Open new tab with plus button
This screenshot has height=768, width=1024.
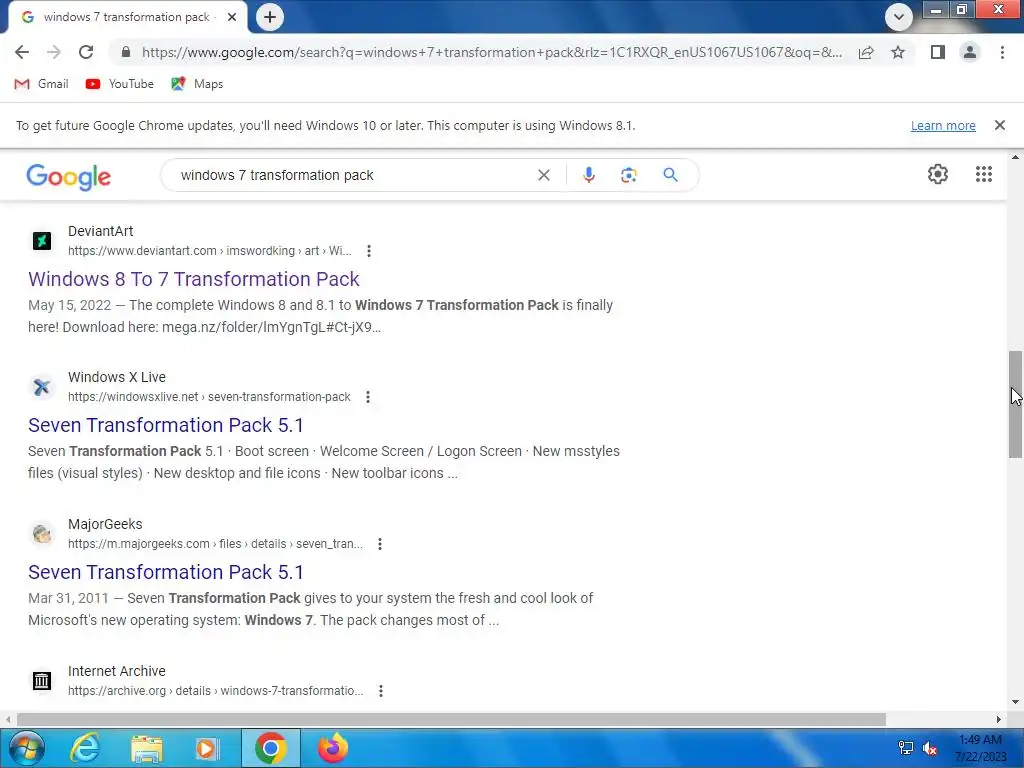click(x=270, y=17)
